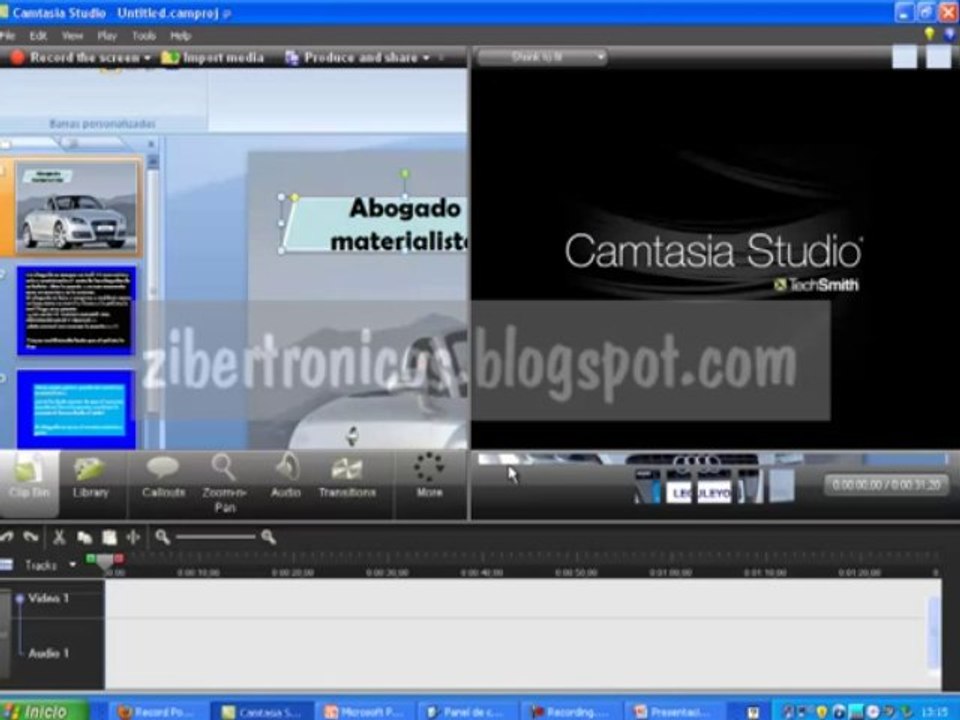Open the Tracks dropdown
Image resolution: width=960 pixels, height=720 pixels.
point(50,564)
